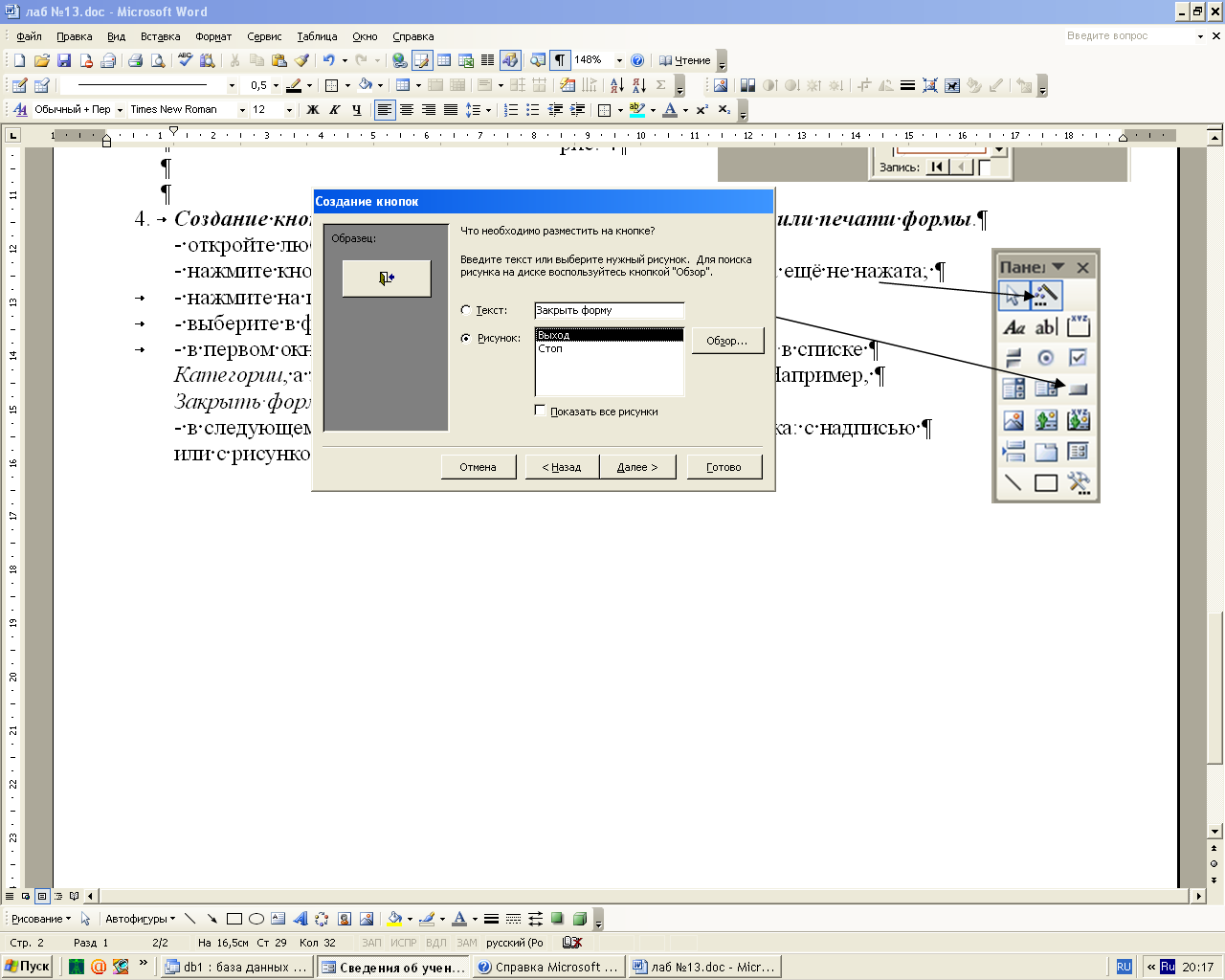
Task: Toggle the paragraph marks (¶) display
Action: click(x=560, y=60)
